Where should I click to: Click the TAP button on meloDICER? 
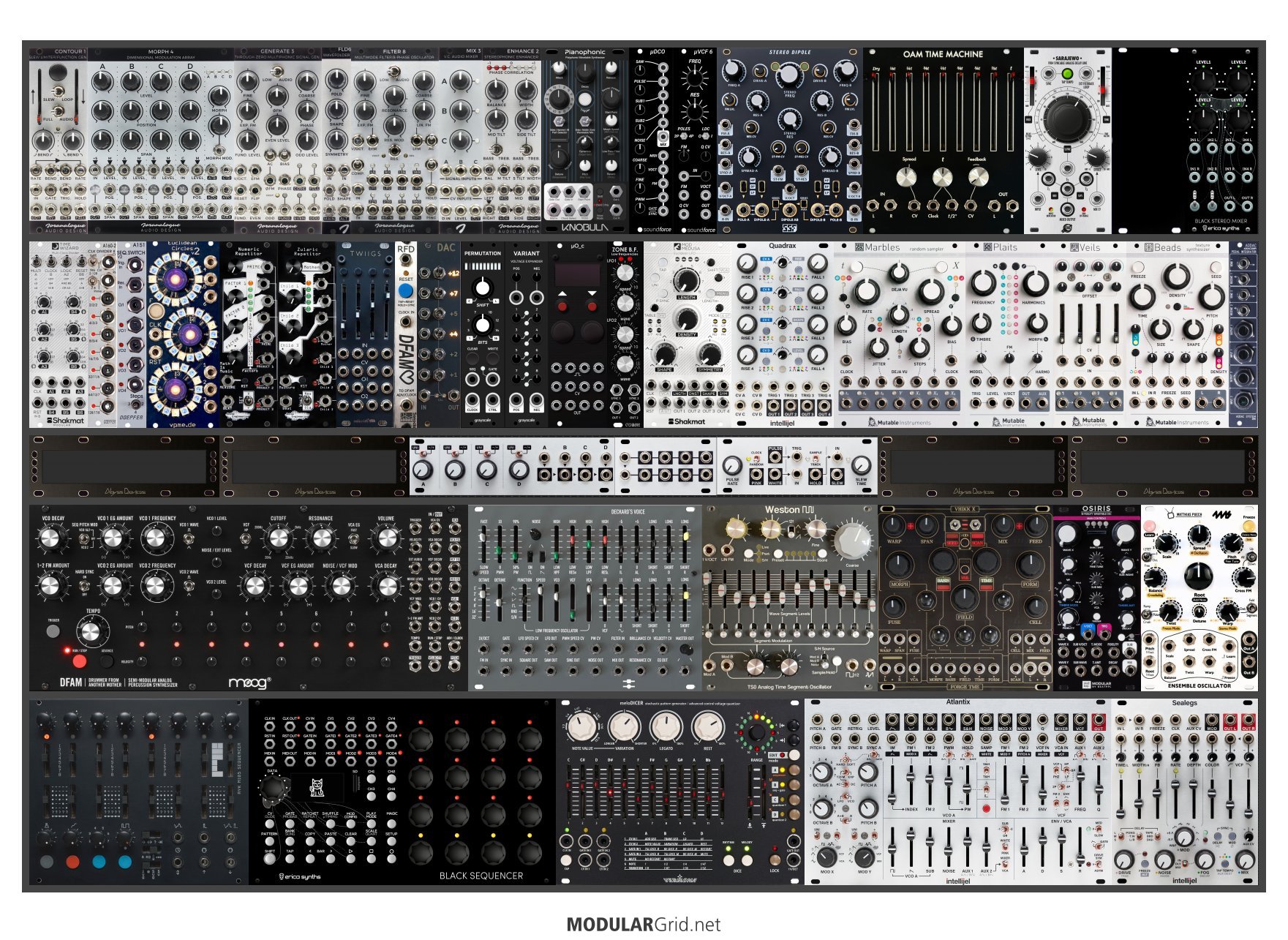566,860
